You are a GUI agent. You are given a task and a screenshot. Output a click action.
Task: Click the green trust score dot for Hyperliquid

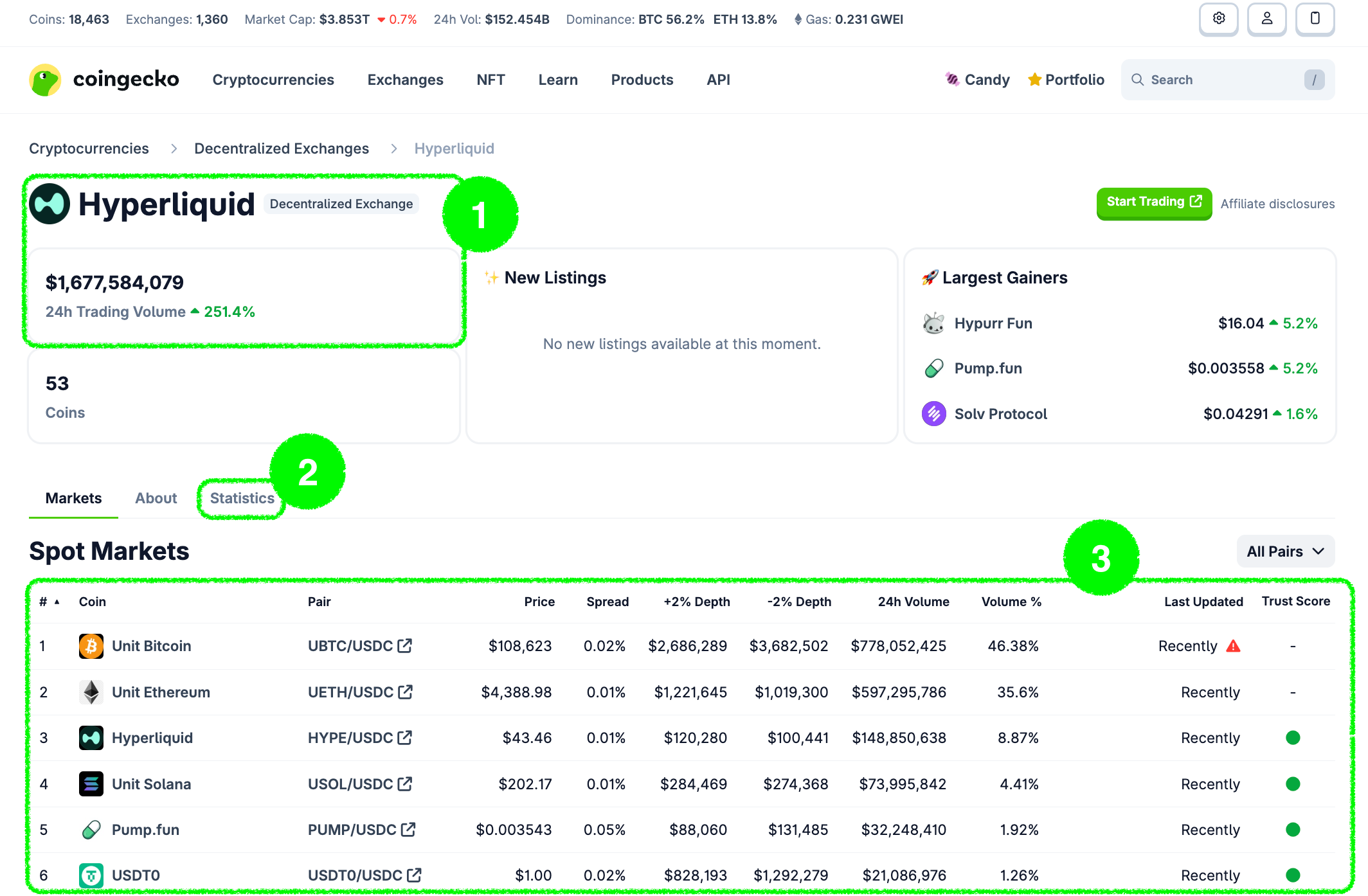pyautogui.click(x=1293, y=737)
